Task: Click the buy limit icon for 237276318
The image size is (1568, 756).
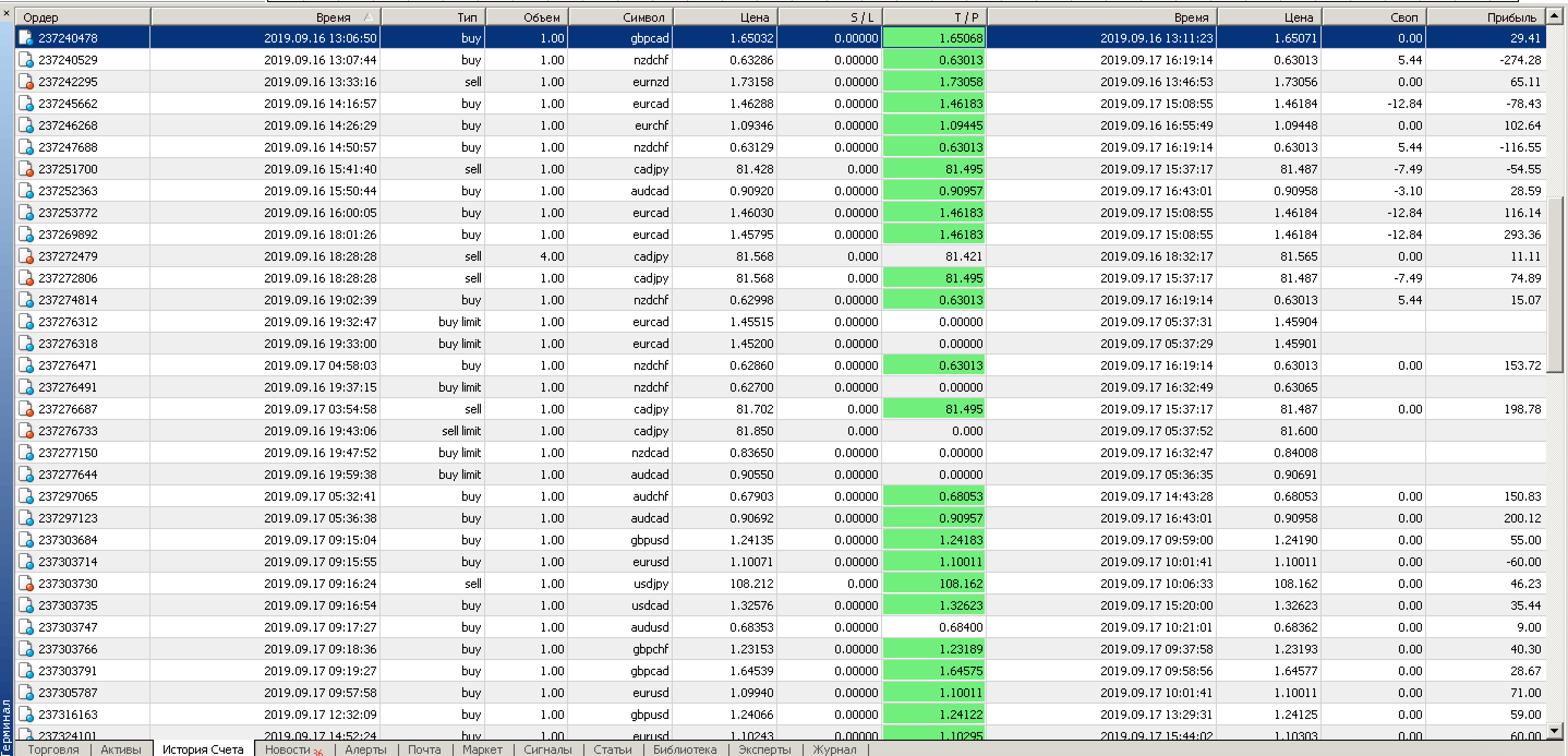Action: click(x=26, y=344)
